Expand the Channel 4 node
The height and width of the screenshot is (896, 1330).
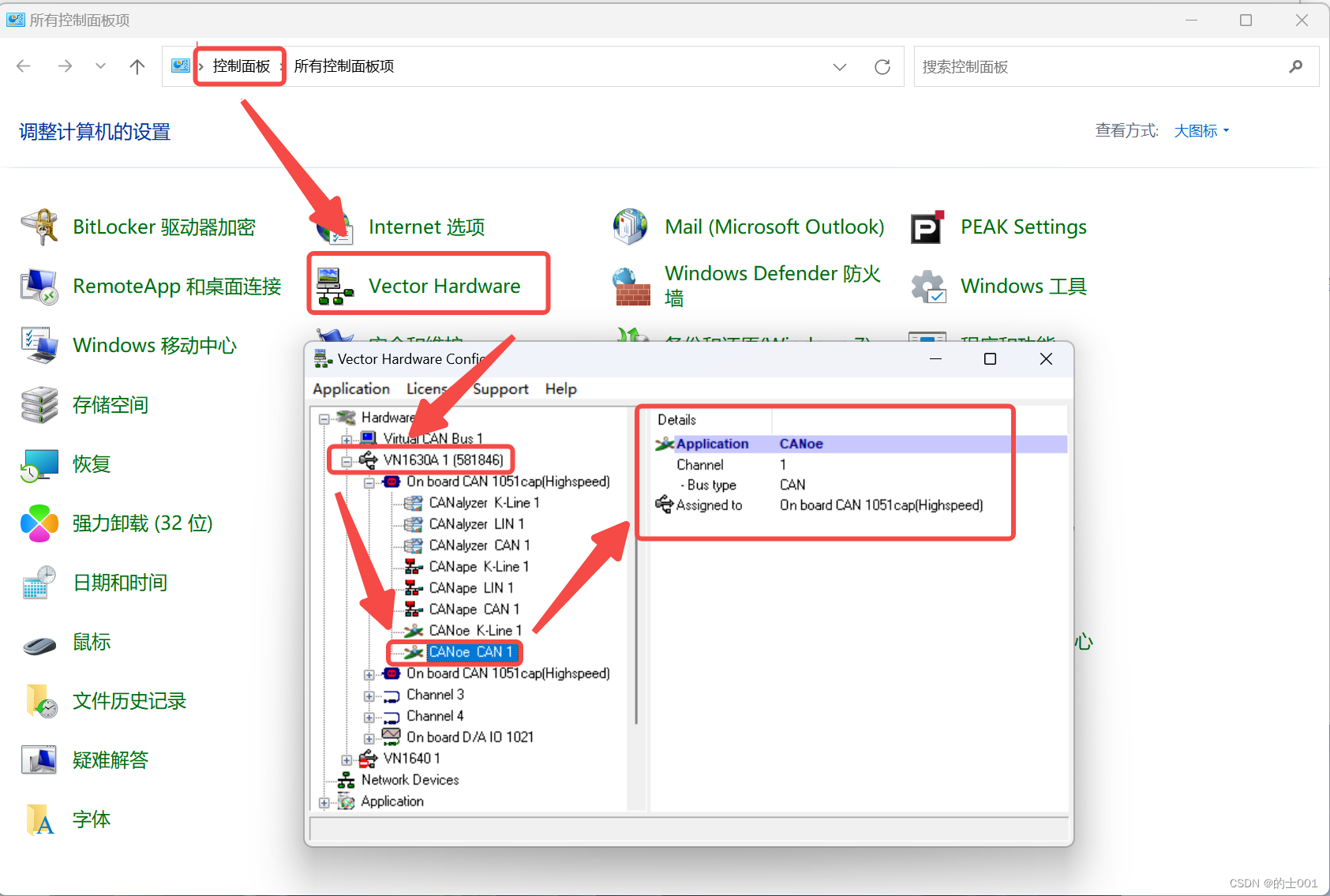[x=369, y=718]
